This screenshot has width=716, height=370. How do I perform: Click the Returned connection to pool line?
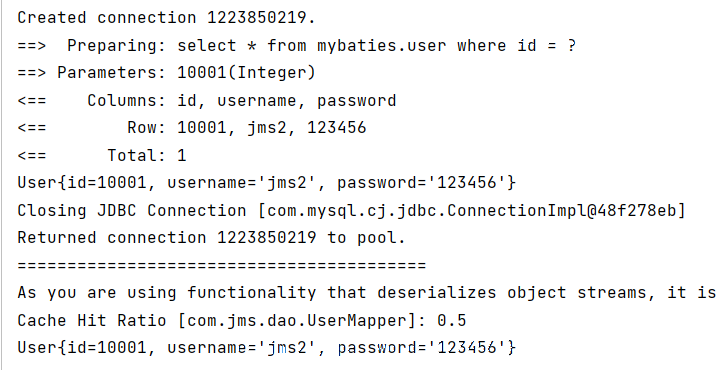click(x=211, y=238)
